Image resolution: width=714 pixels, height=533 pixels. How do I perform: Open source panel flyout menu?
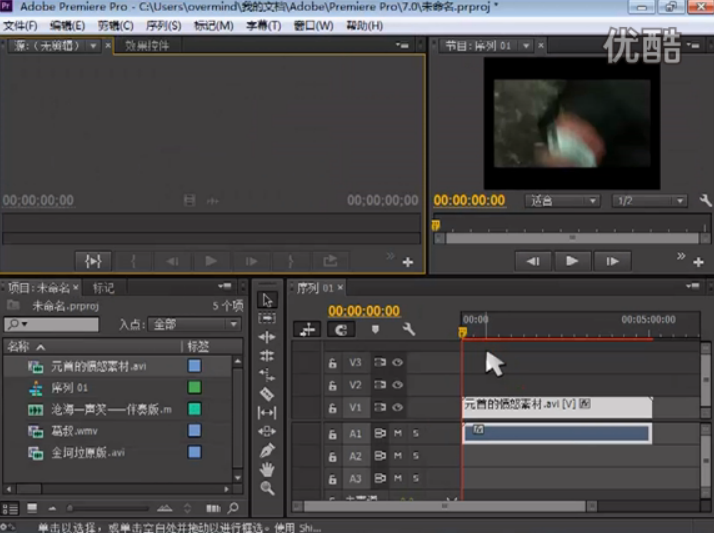pyautogui.click(x=403, y=45)
